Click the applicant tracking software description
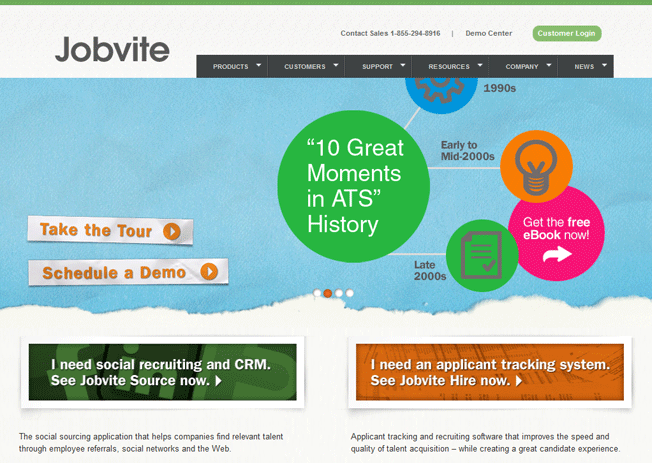 click(x=485, y=443)
